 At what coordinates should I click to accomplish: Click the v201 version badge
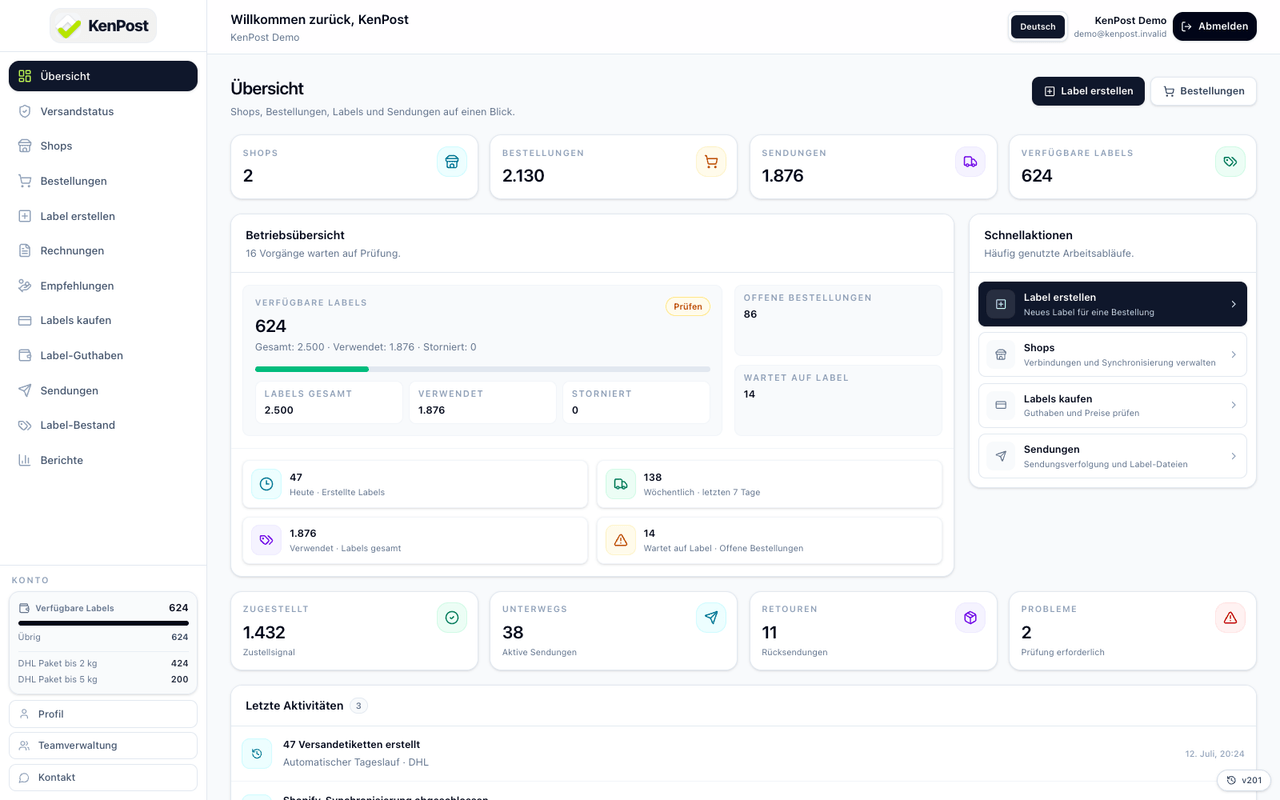pos(1244,780)
